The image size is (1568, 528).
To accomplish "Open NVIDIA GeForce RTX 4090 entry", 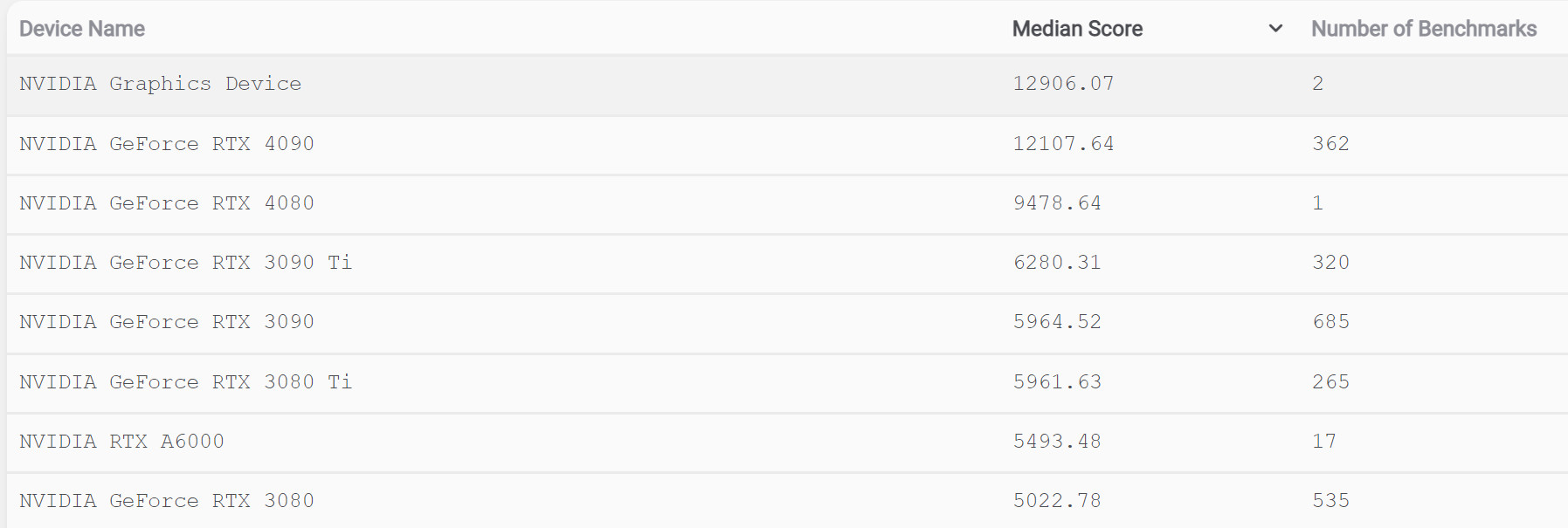I will click(x=167, y=144).
